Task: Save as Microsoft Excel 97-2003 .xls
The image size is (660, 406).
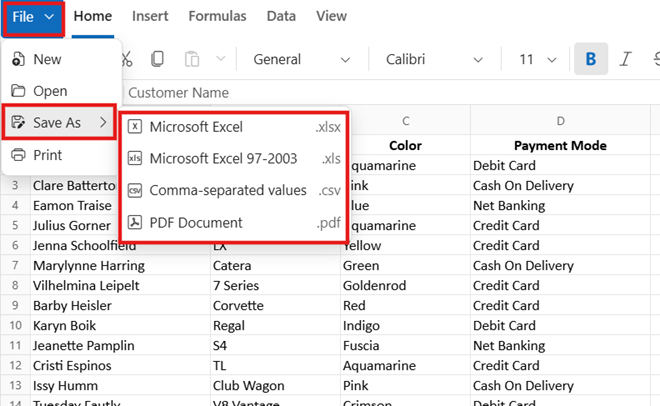Action: (x=233, y=159)
